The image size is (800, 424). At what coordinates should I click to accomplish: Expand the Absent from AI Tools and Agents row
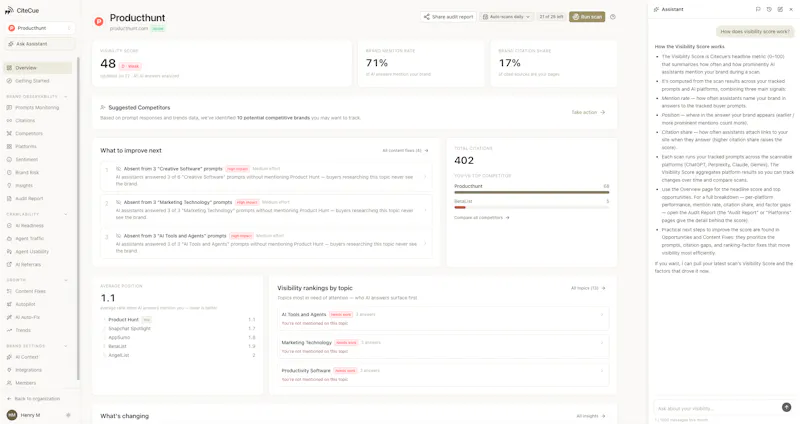click(x=266, y=243)
